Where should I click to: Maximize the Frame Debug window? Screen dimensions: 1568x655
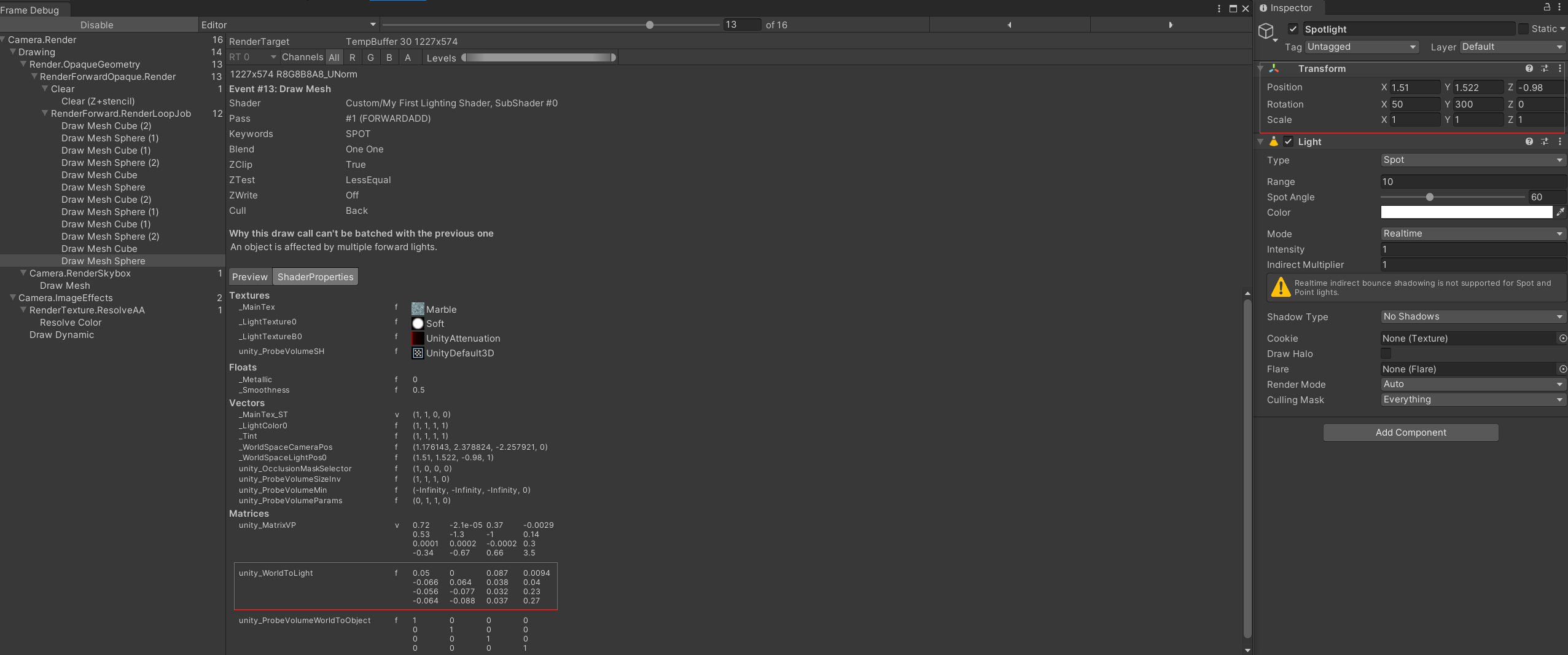pos(1233,9)
